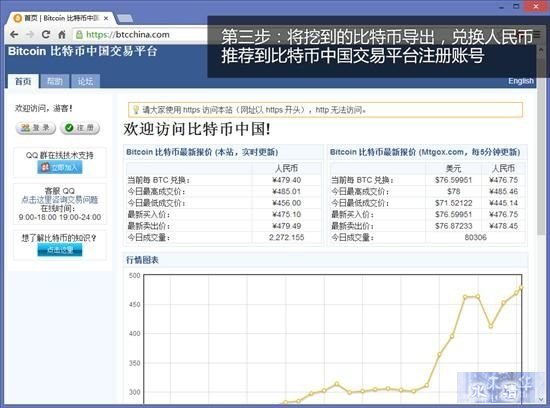Select today's low price ¥456.00
550x408 pixels.
(287, 203)
